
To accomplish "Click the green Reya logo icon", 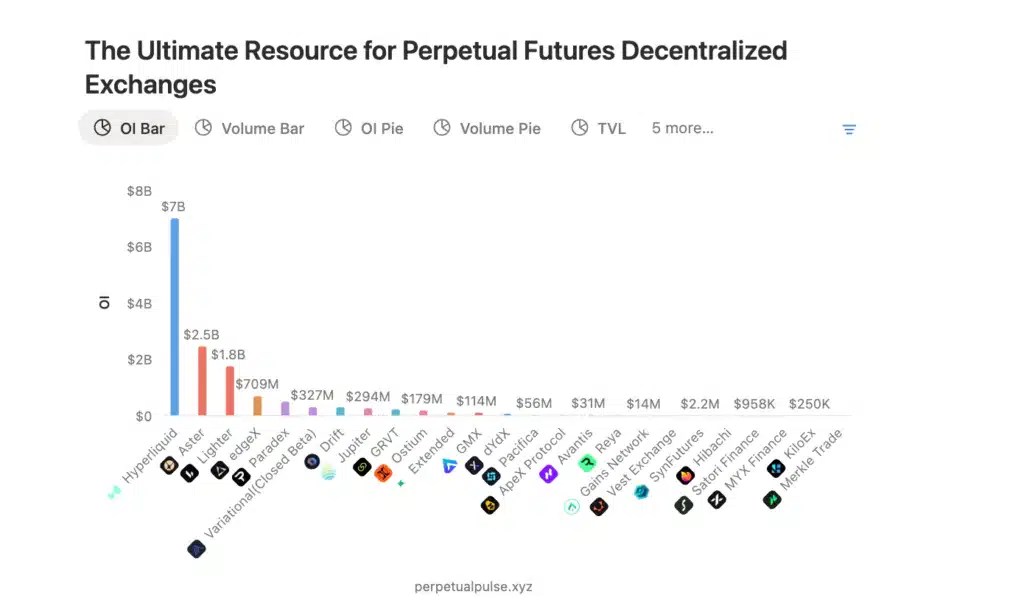I will pyautogui.click(x=587, y=463).
